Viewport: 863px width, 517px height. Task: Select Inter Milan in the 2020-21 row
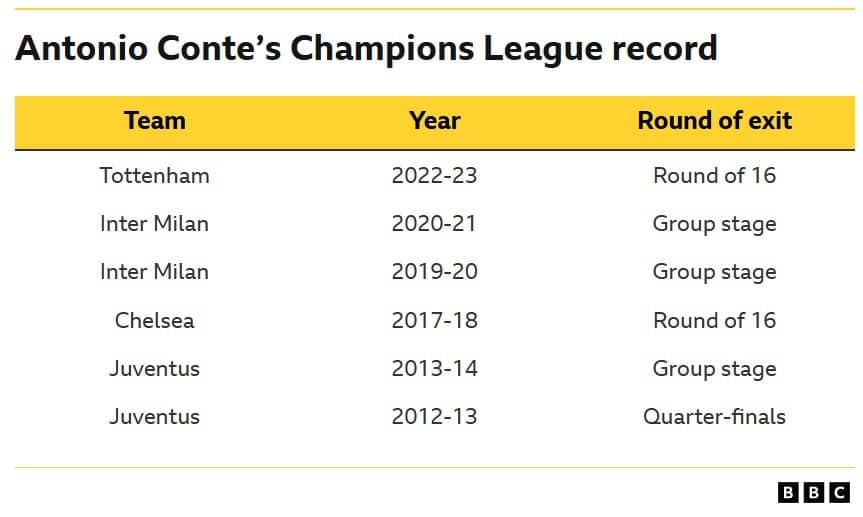154,224
